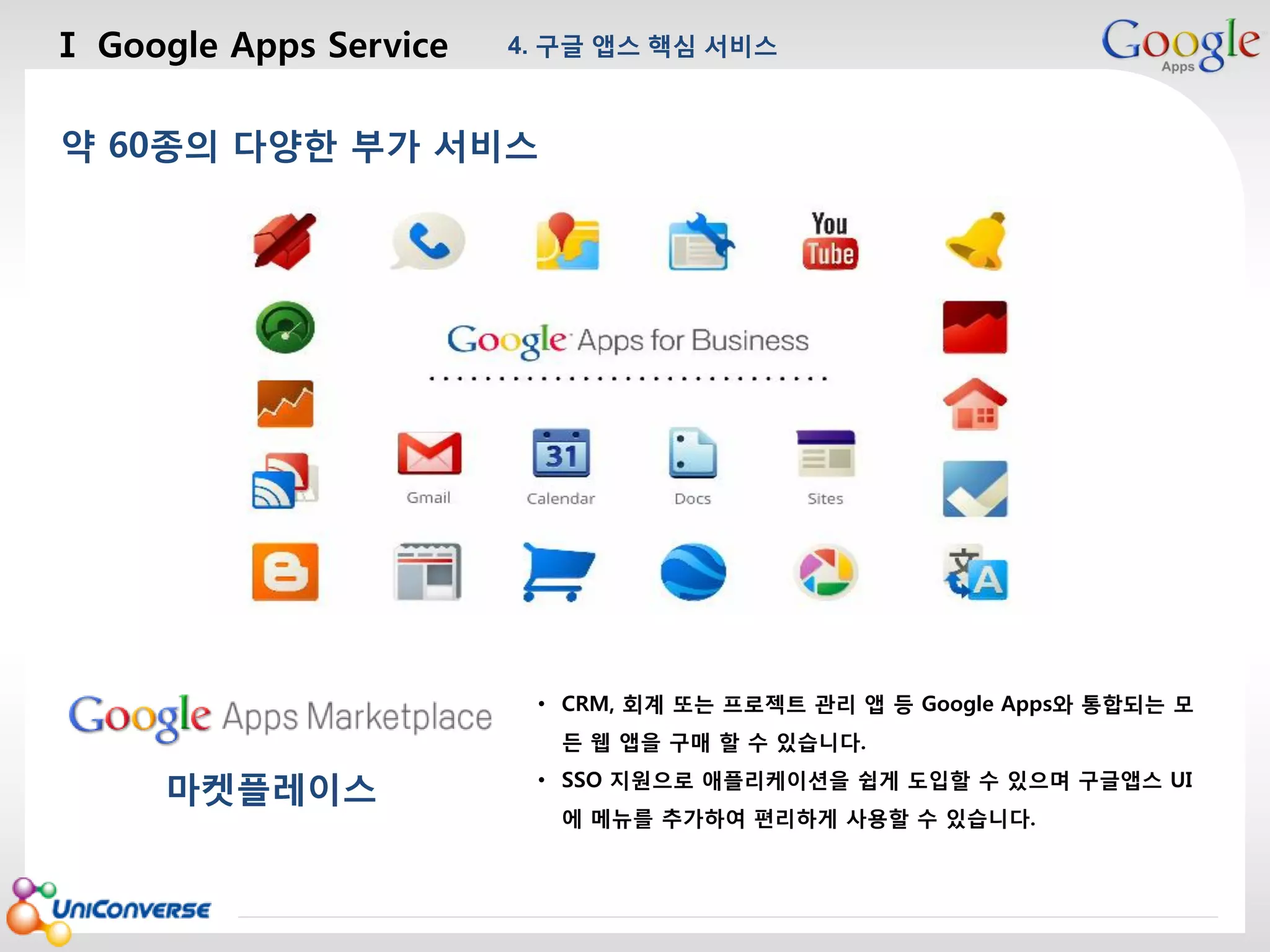Select the Google Voice phone icon
The height and width of the screenshot is (952, 1270).
[427, 241]
